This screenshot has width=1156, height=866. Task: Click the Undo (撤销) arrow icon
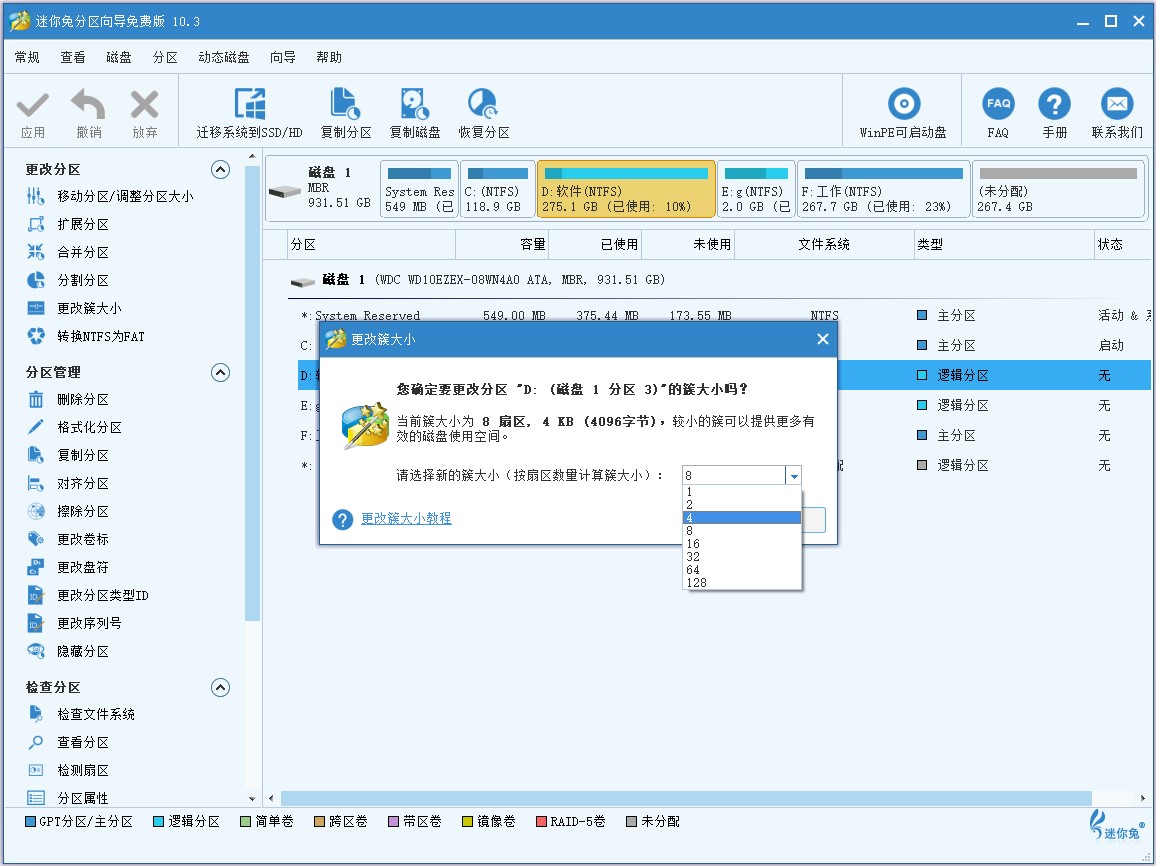(x=88, y=105)
